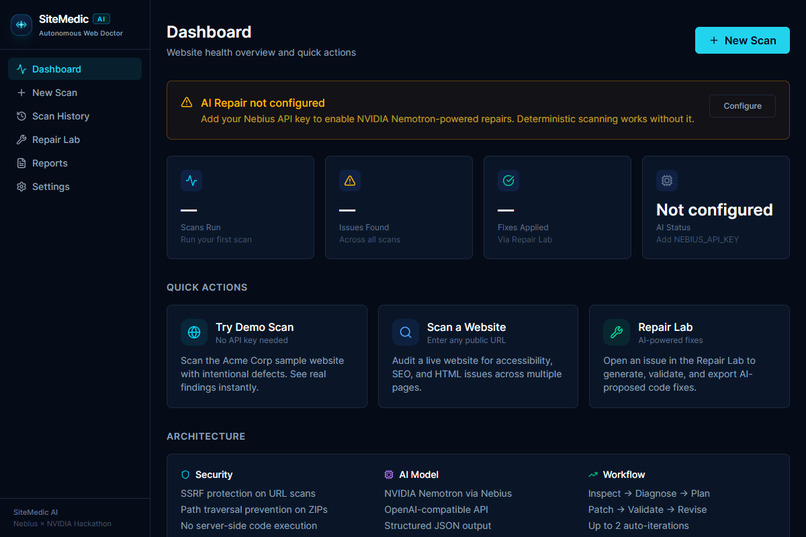Click the Scan History clock icon
The image size is (806, 537).
click(21, 116)
